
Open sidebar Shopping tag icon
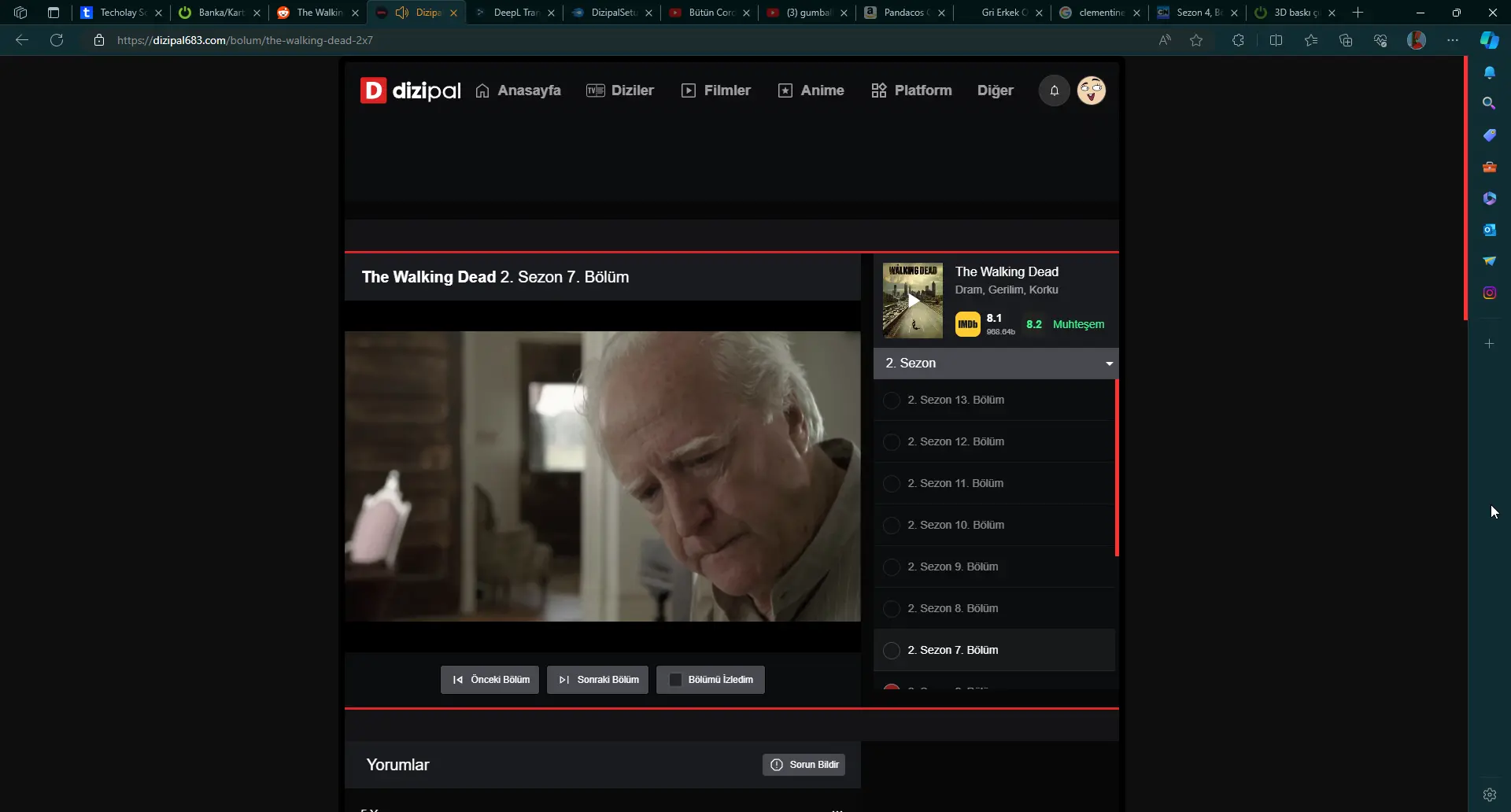tap(1489, 135)
